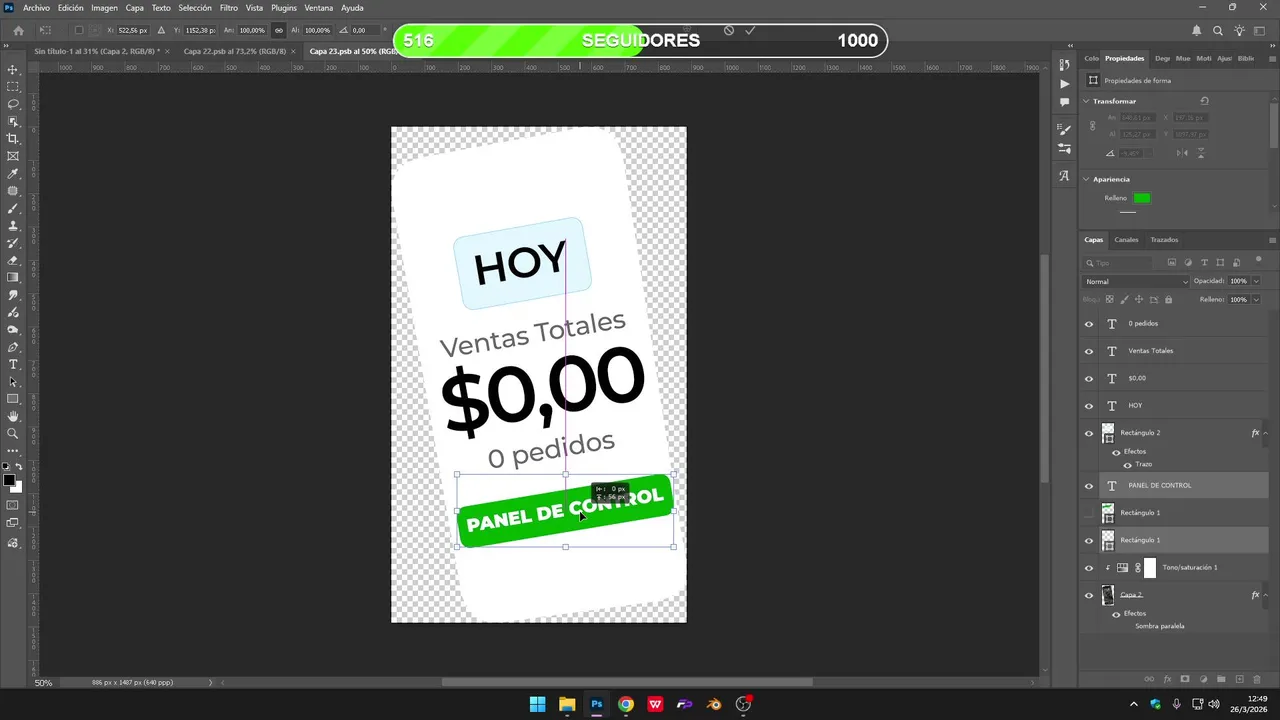Open the Archivo menu

pyautogui.click(x=36, y=8)
